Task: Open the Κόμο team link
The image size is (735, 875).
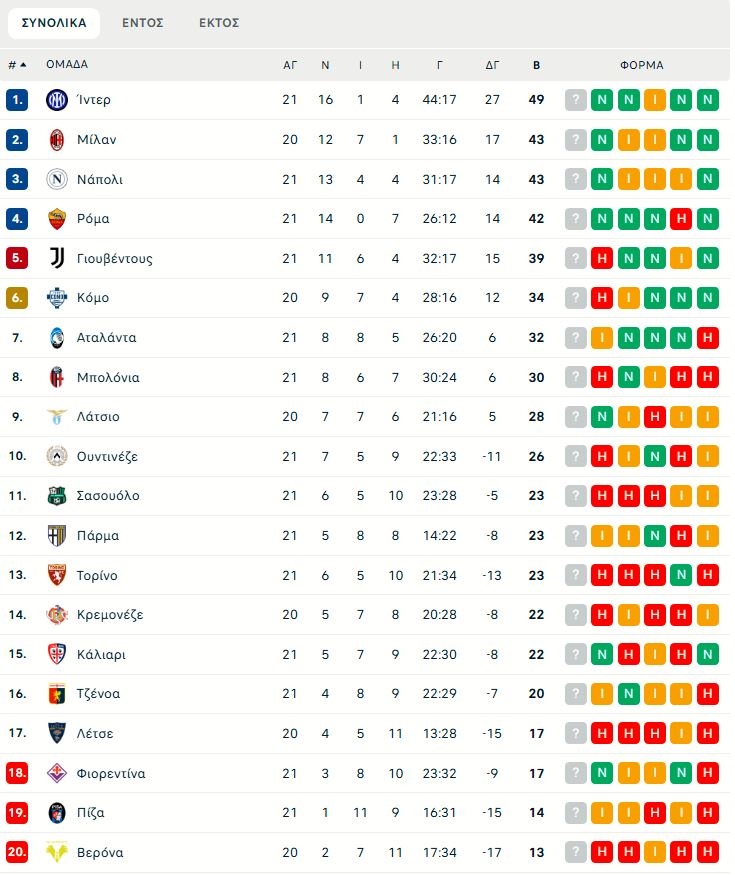Action: coord(93,298)
